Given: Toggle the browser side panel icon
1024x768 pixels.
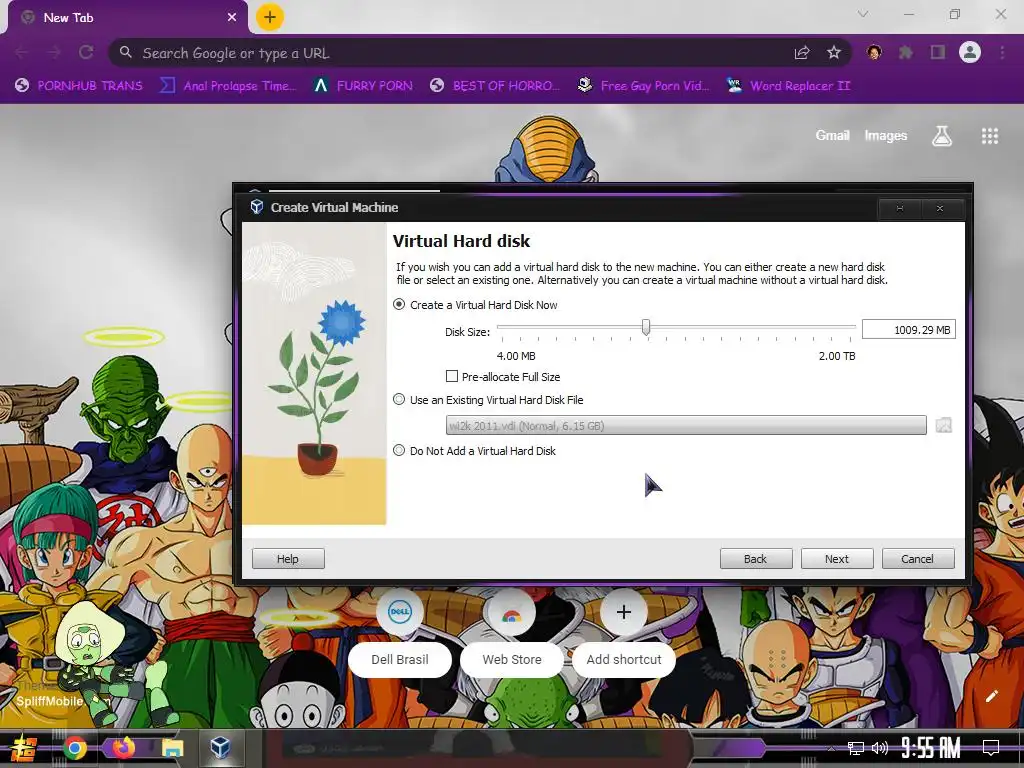Looking at the screenshot, I should click(938, 52).
